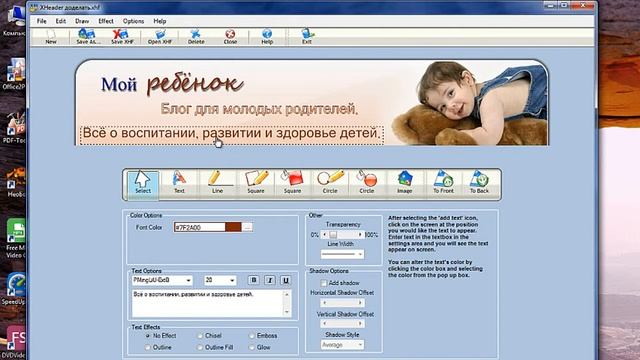Click the Transparency slider thumb
This screenshot has width=640, height=360.
[333, 235]
